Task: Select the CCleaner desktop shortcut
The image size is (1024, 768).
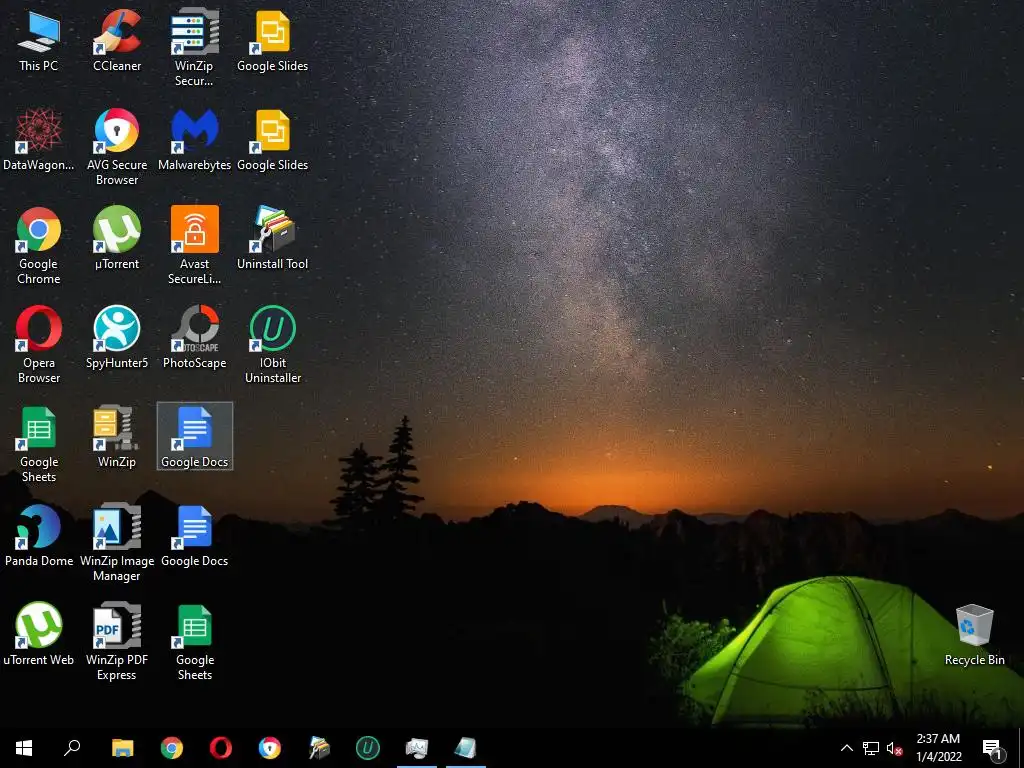Action: point(117,41)
